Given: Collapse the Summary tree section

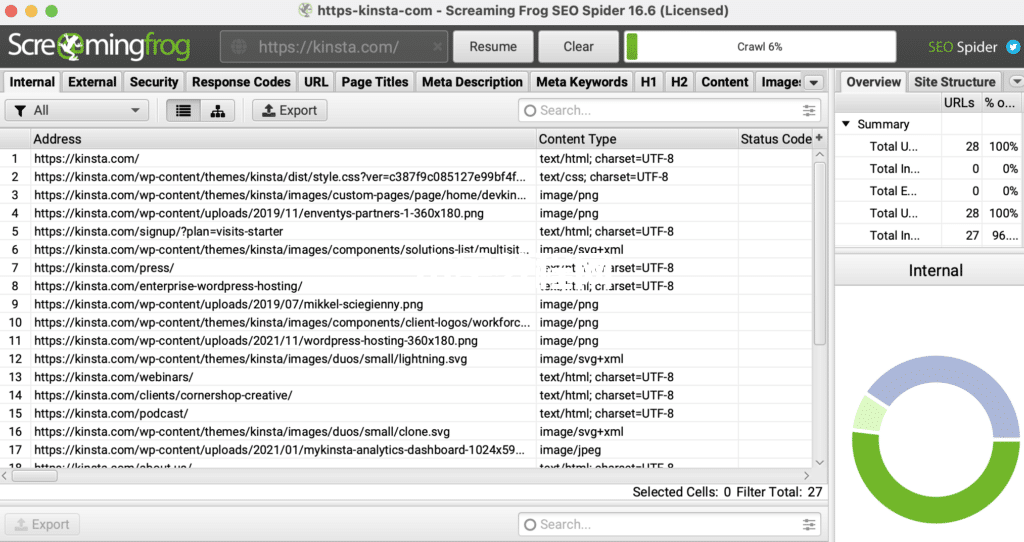Looking at the screenshot, I should [846, 123].
